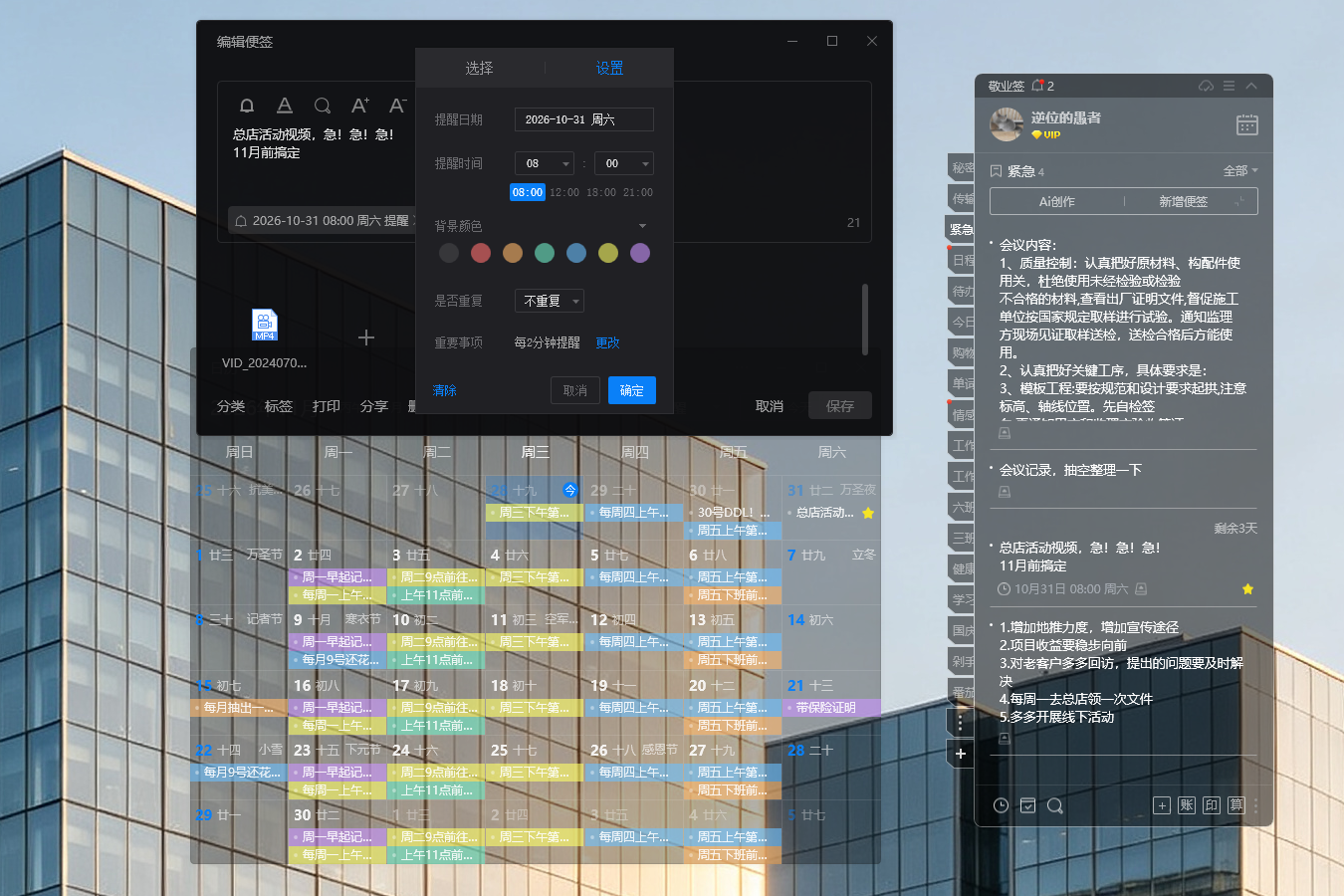The image size is (1344, 896).
Task: Click the 2026-10-31 08:00 reminder tag
Action: tap(323, 220)
